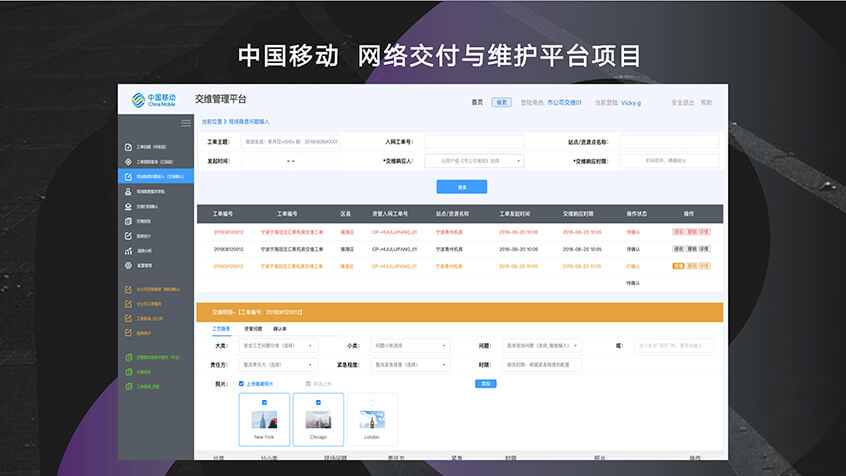Check the New York photo checkbox

click(264, 402)
